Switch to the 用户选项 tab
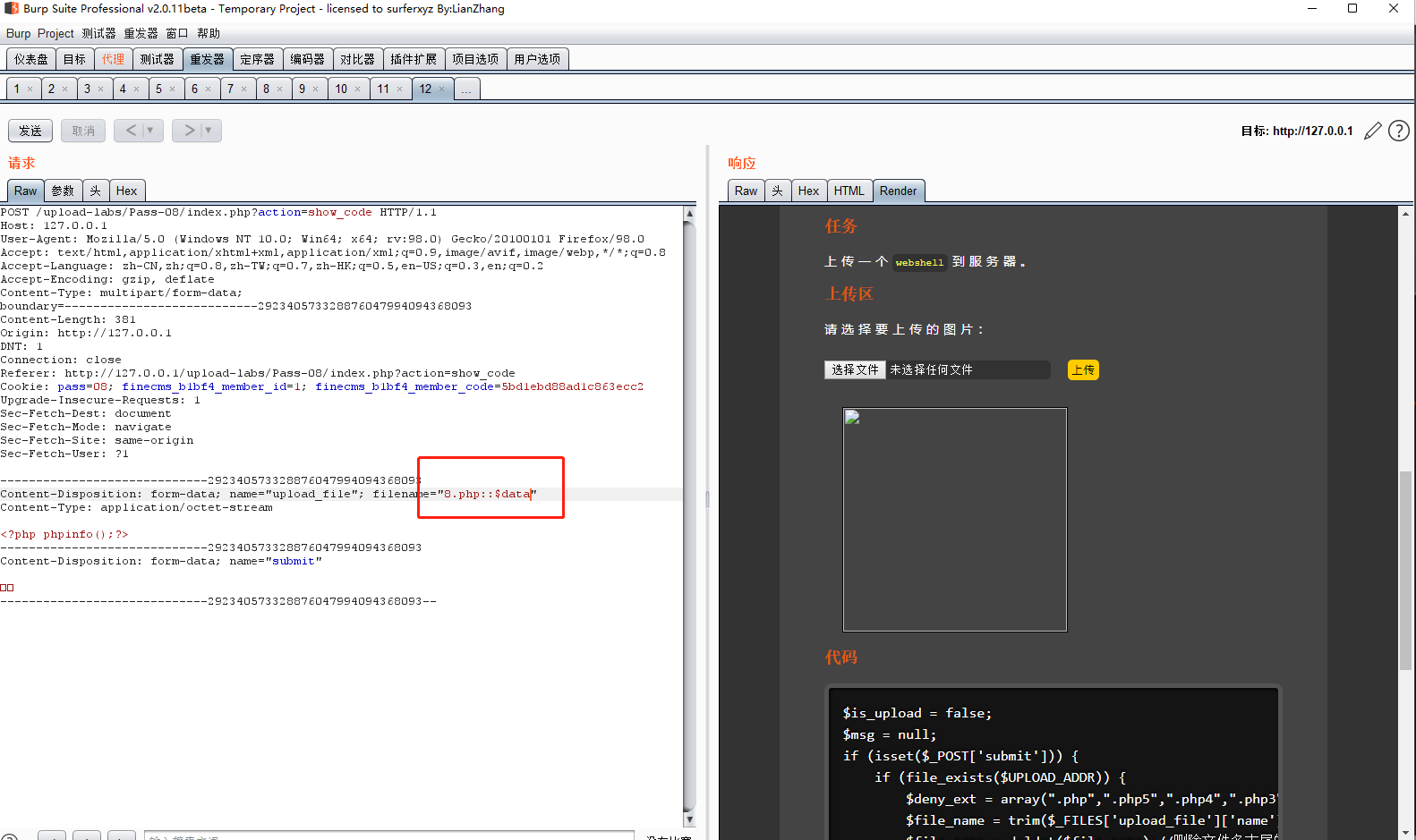1416x840 pixels. pyautogui.click(x=537, y=59)
